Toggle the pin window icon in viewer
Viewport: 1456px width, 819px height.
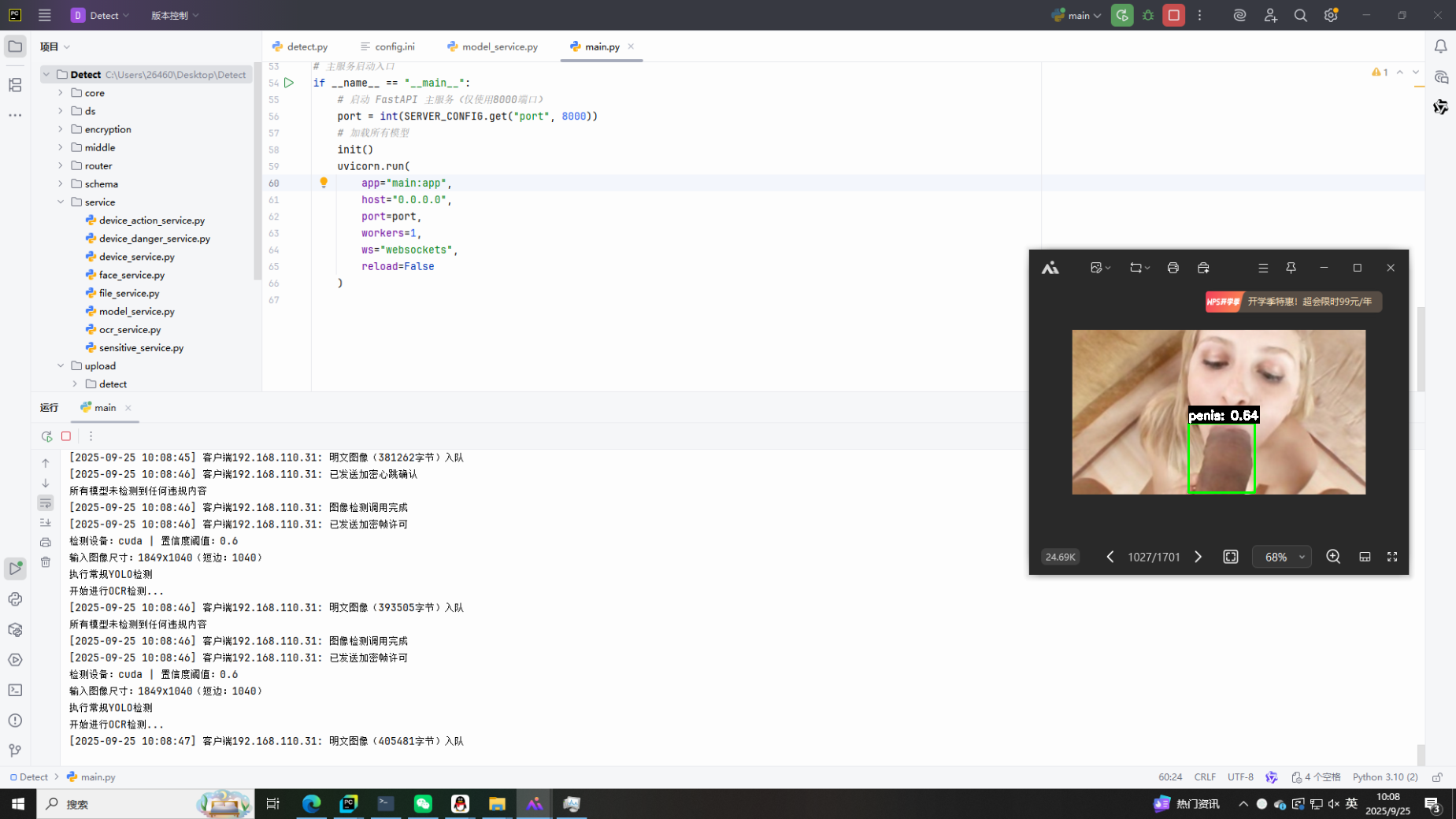[1291, 268]
